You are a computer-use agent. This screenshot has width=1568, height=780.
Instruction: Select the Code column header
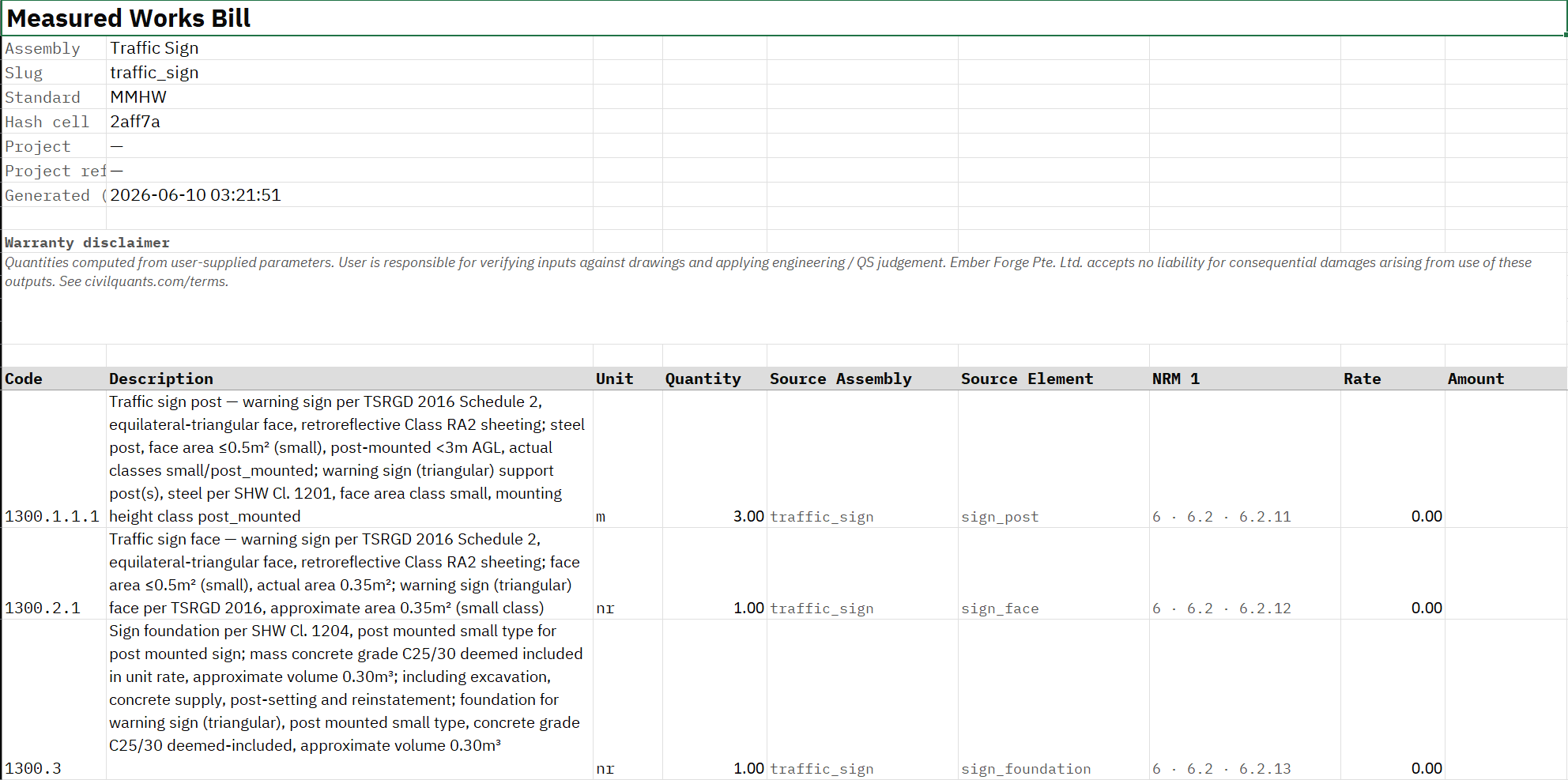[54, 379]
